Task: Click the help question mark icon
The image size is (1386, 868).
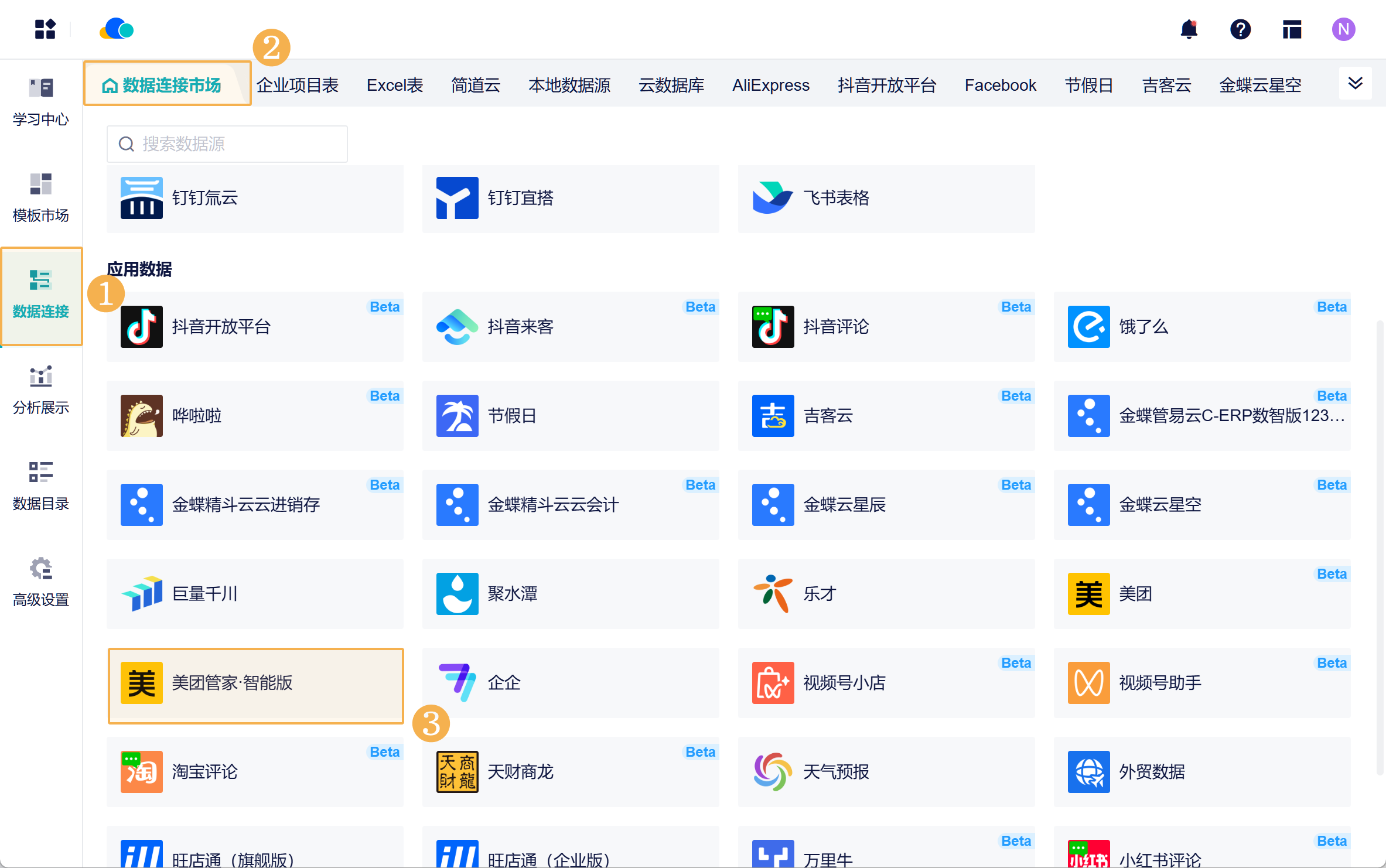Action: (x=1240, y=29)
